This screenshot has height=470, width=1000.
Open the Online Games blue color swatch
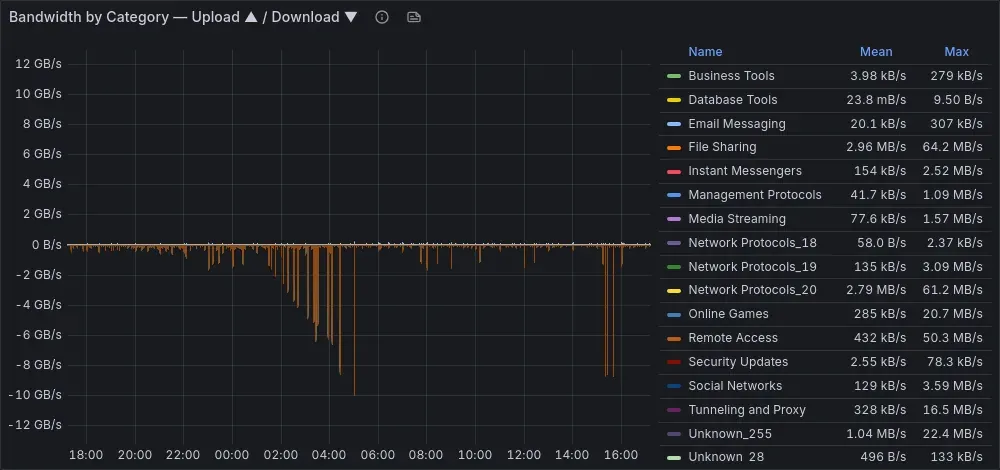674,314
